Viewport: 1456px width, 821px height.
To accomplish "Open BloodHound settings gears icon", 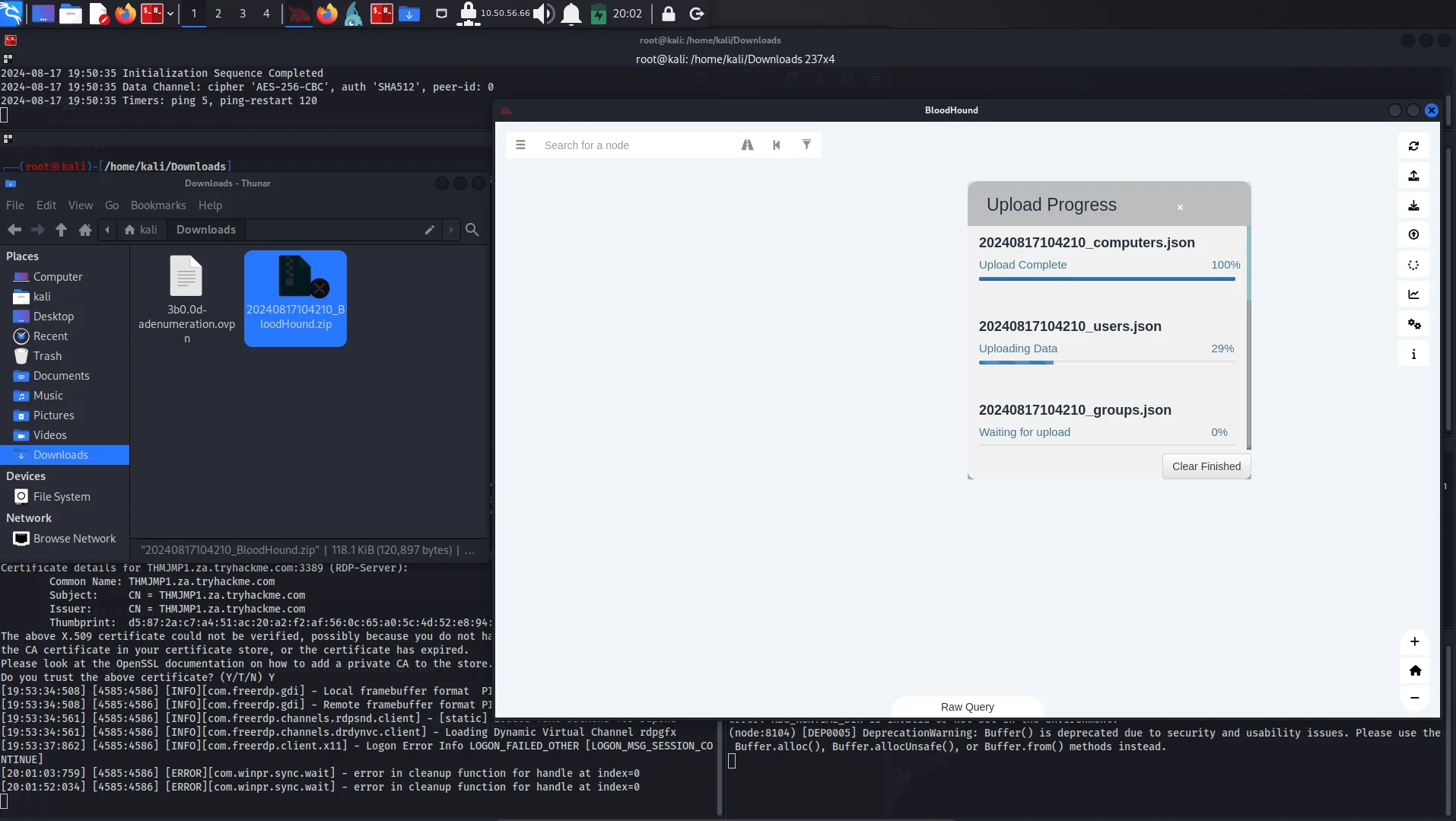I will coord(1413,324).
